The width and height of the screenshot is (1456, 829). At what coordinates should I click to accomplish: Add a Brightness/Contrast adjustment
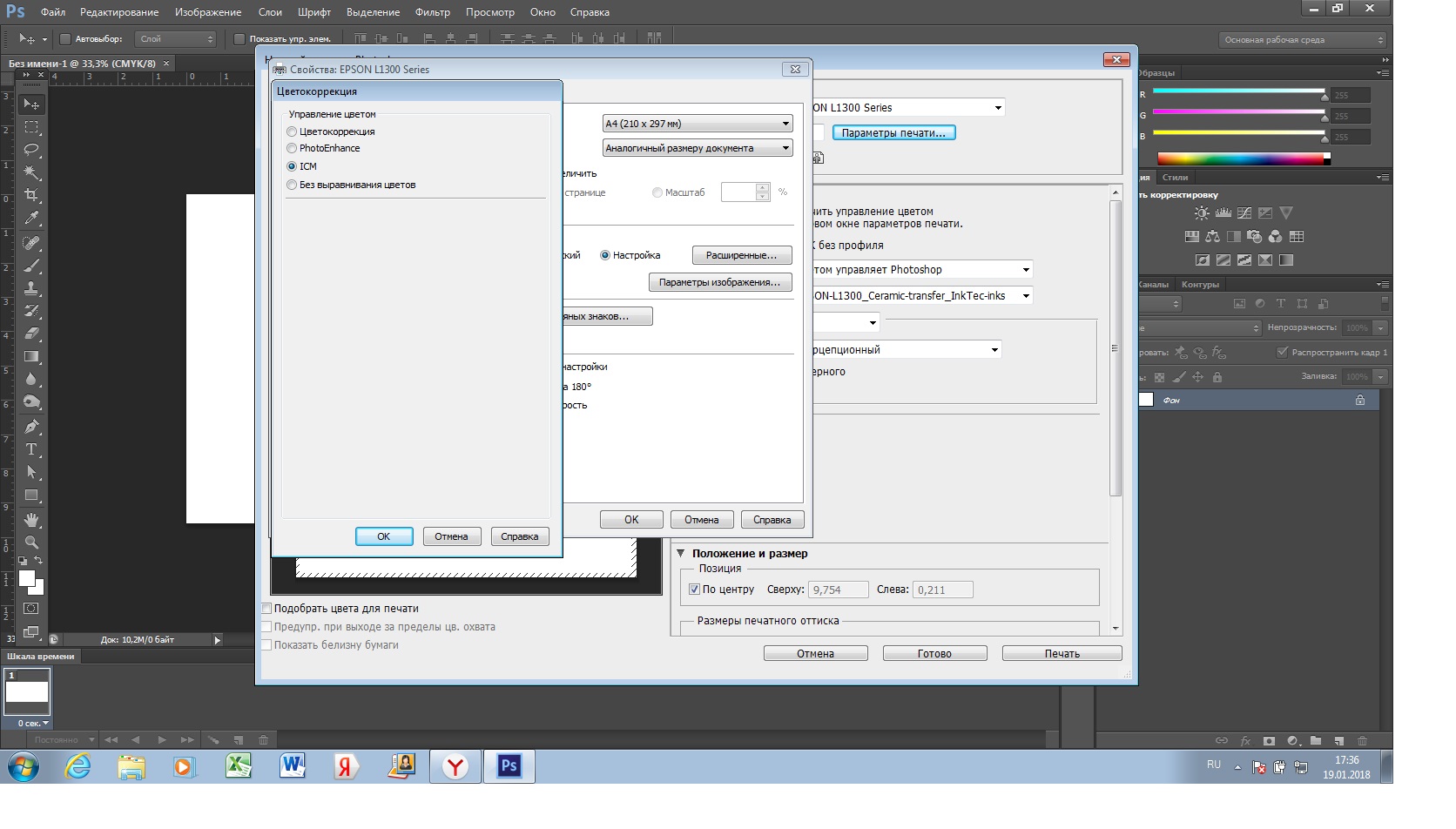1202,212
